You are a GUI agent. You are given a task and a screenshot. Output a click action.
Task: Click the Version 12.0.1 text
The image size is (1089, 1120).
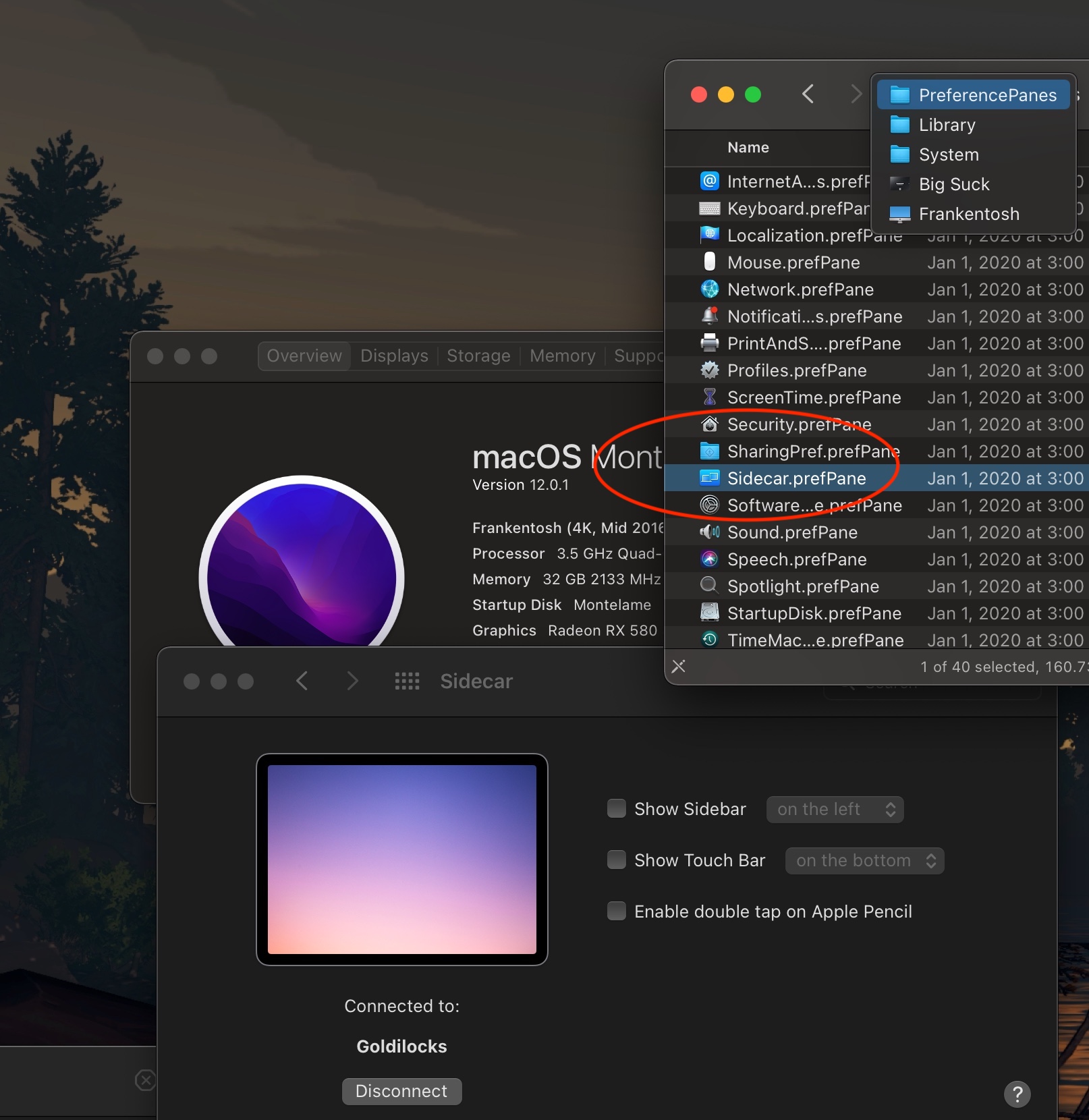coord(520,484)
